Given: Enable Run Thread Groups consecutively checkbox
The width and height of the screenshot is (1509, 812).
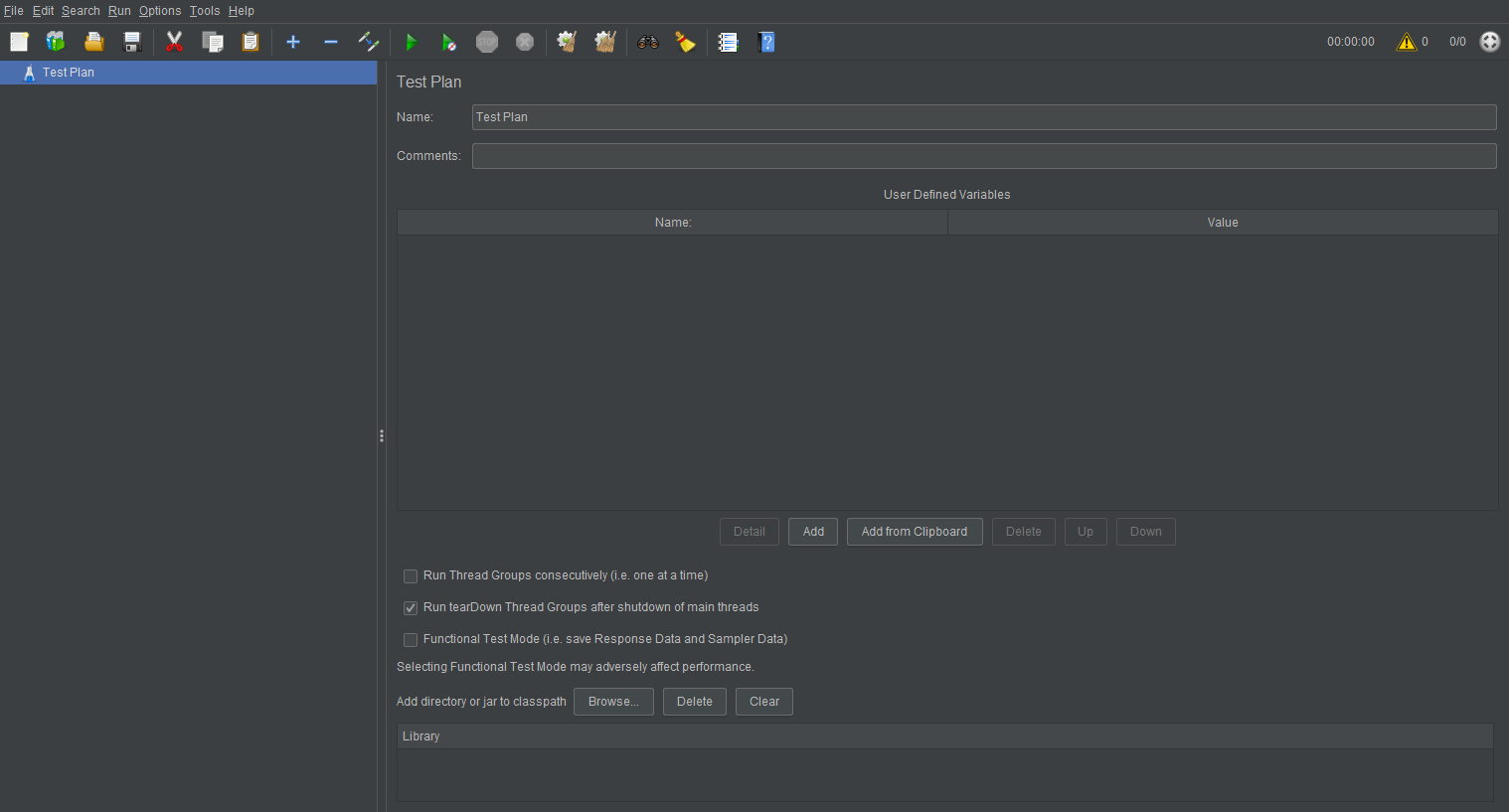Looking at the screenshot, I should [411, 576].
